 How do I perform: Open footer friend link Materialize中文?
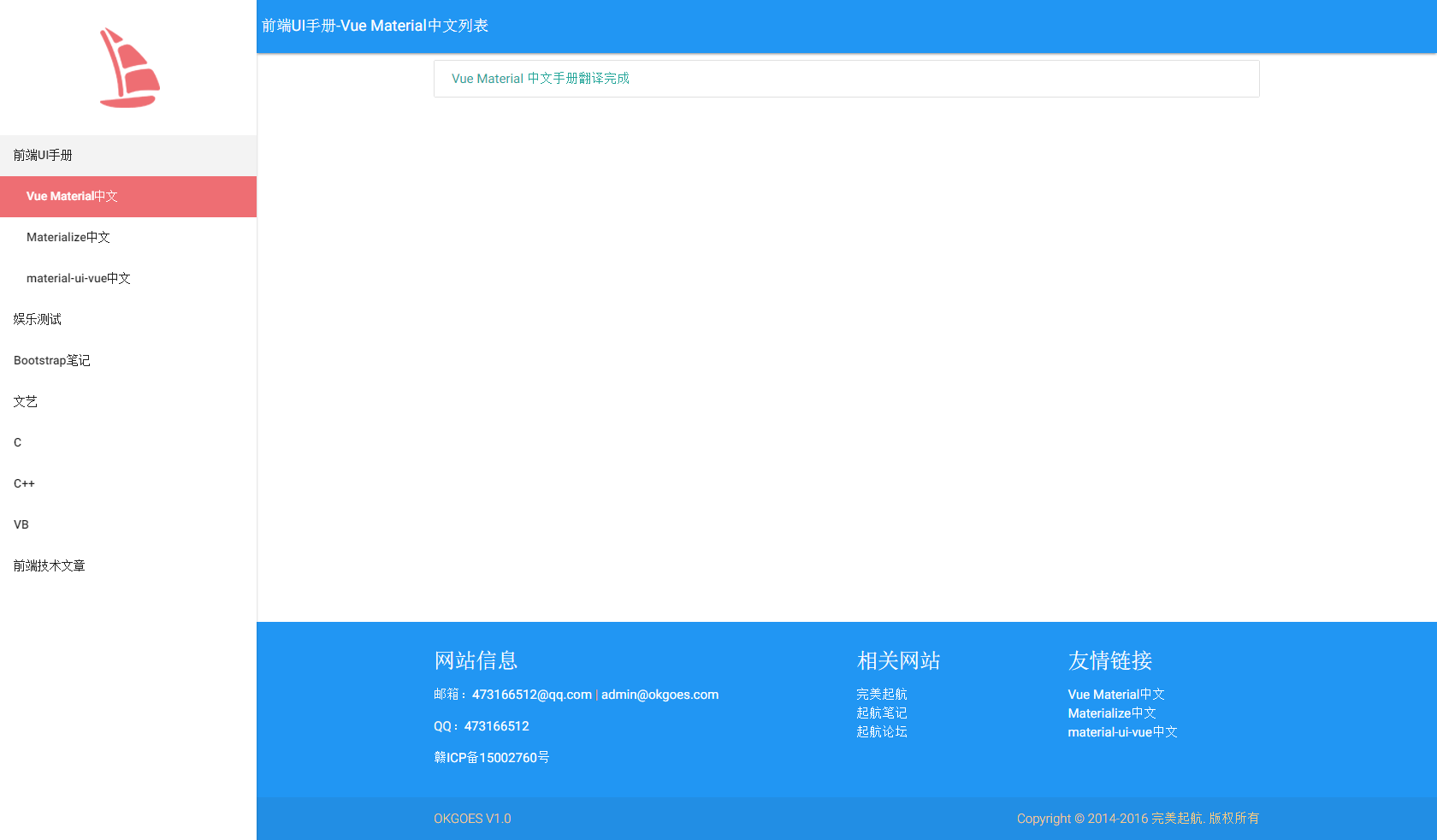point(1112,713)
